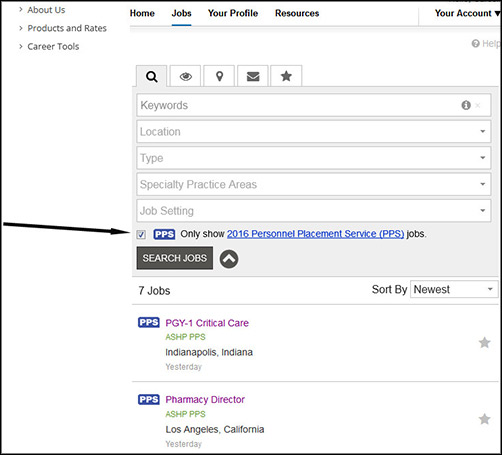The image size is (502, 455).
Task: Open the Pharmacy Director job link
Action: pyautogui.click(x=205, y=399)
